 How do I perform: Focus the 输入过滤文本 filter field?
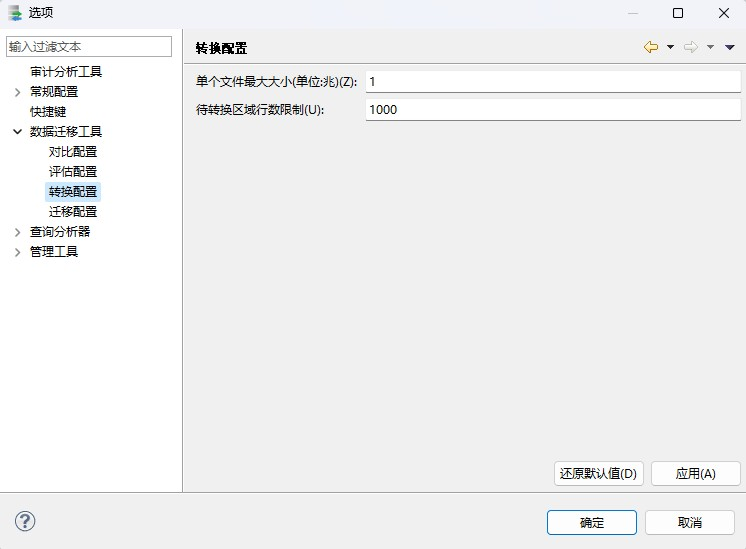(x=89, y=47)
